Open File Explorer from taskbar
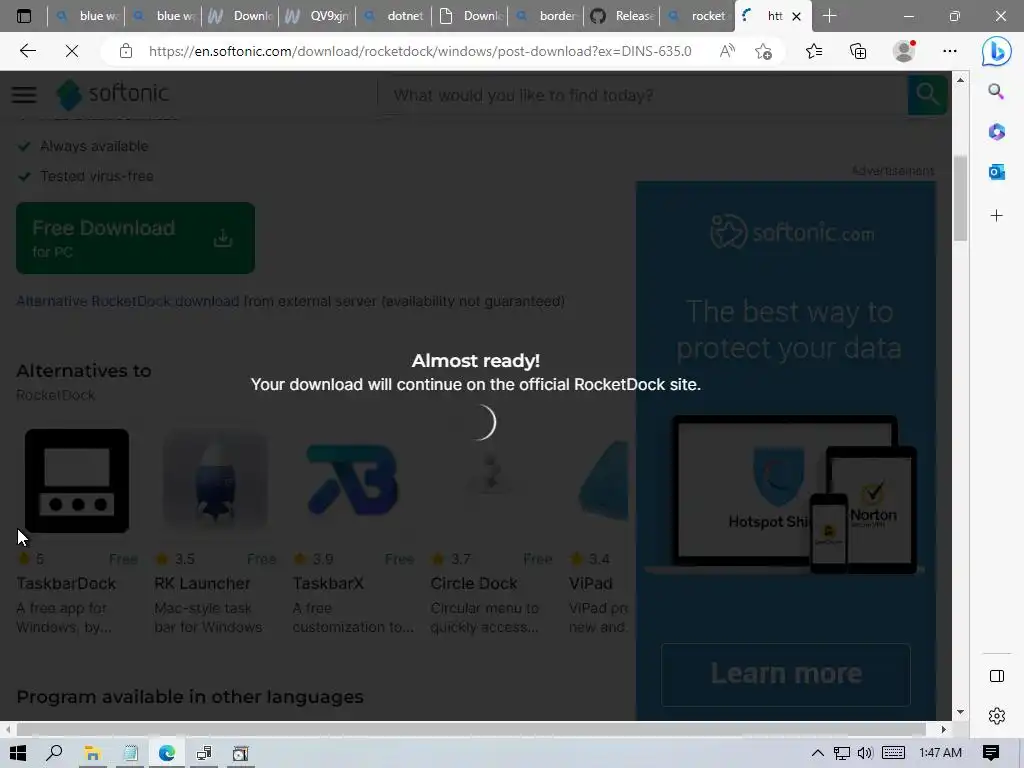Screen dimensions: 1024x768 (92, 754)
